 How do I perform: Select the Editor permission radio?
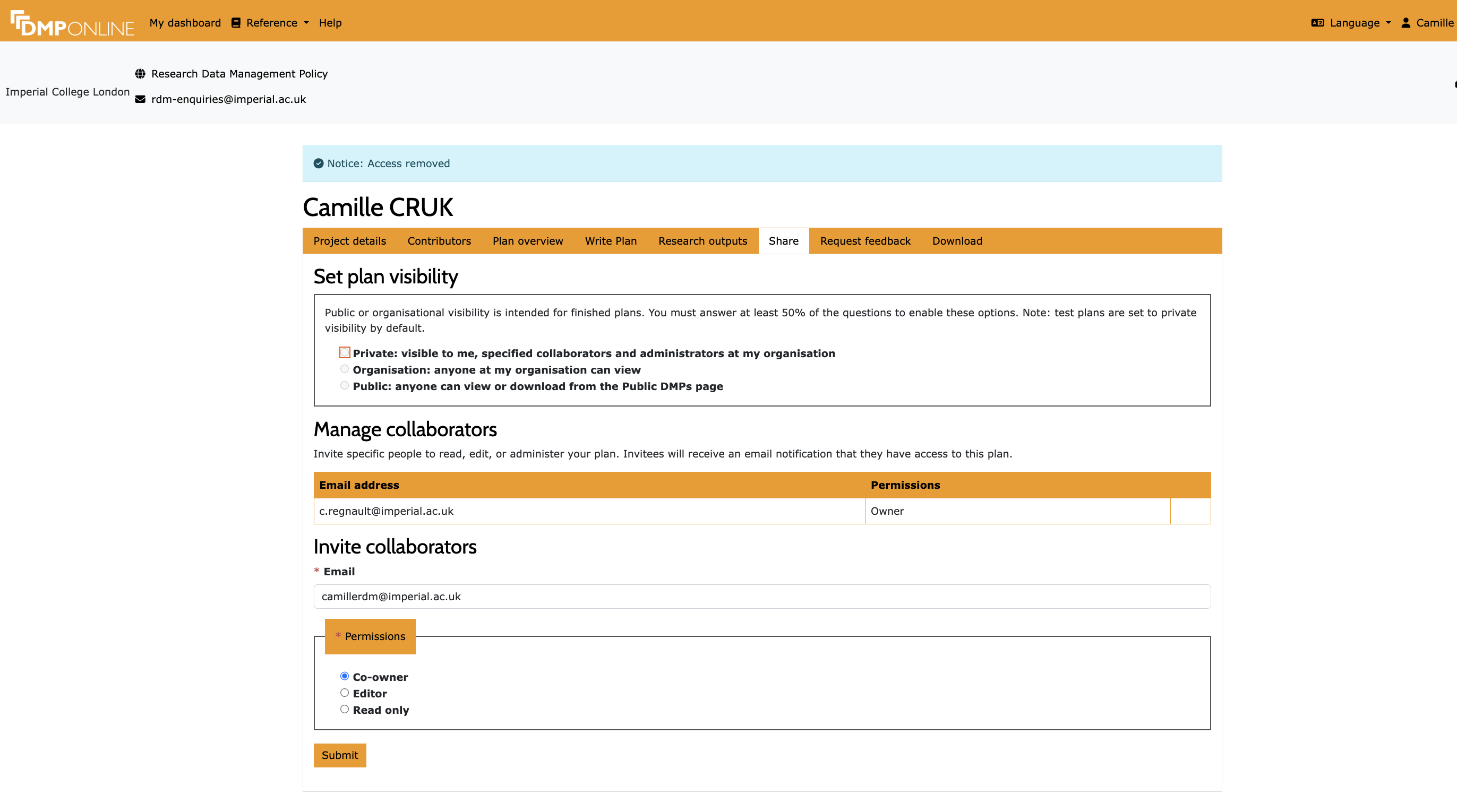pyautogui.click(x=345, y=693)
